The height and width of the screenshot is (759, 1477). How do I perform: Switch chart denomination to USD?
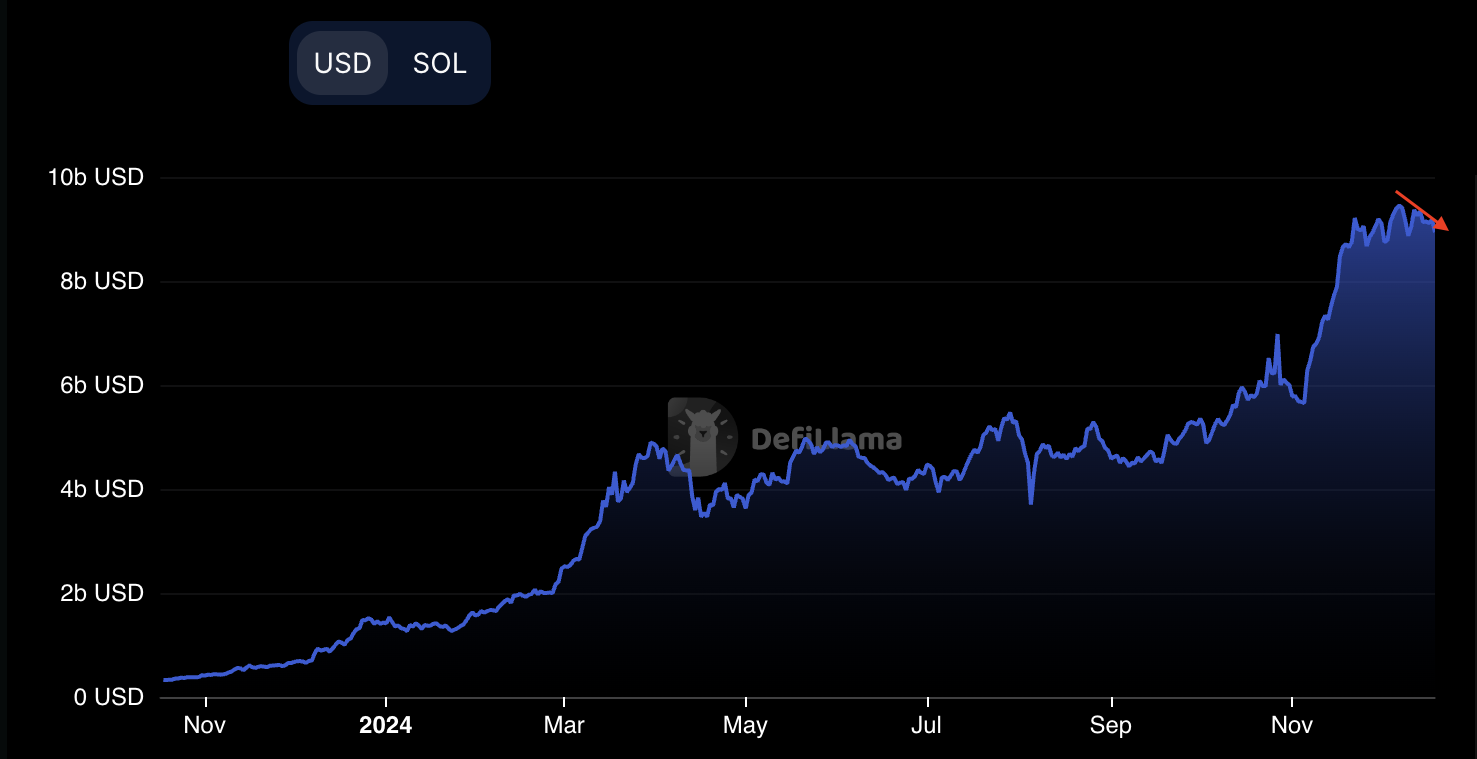[x=343, y=63]
